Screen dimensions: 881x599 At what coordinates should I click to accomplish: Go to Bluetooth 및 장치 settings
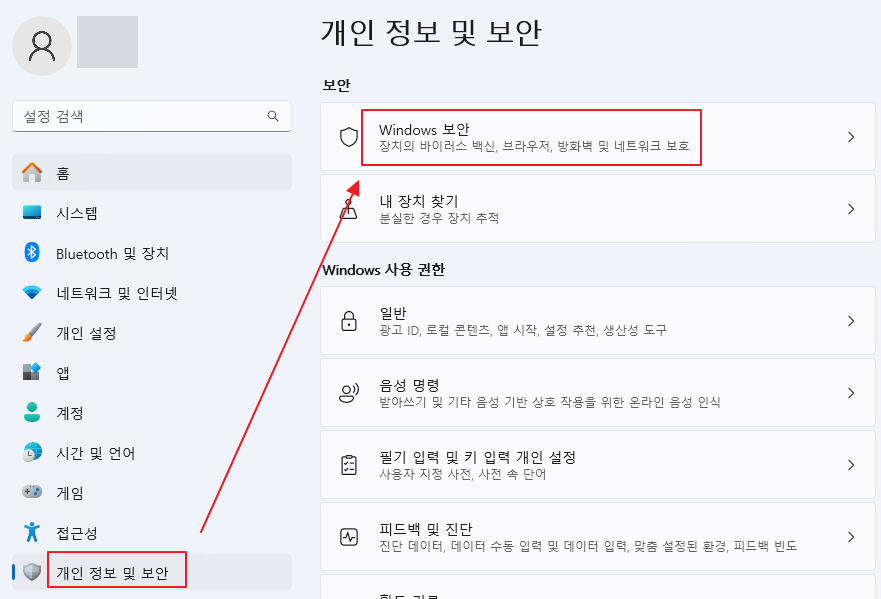click(x=152, y=253)
